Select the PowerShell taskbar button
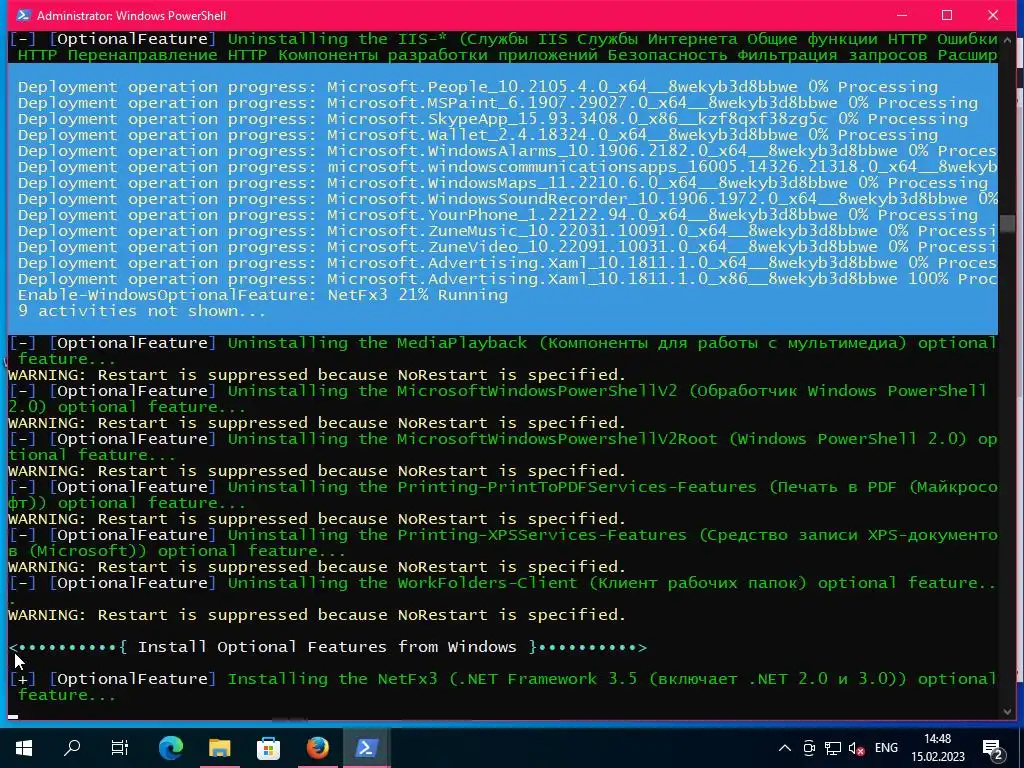The height and width of the screenshot is (768, 1024). click(x=366, y=748)
